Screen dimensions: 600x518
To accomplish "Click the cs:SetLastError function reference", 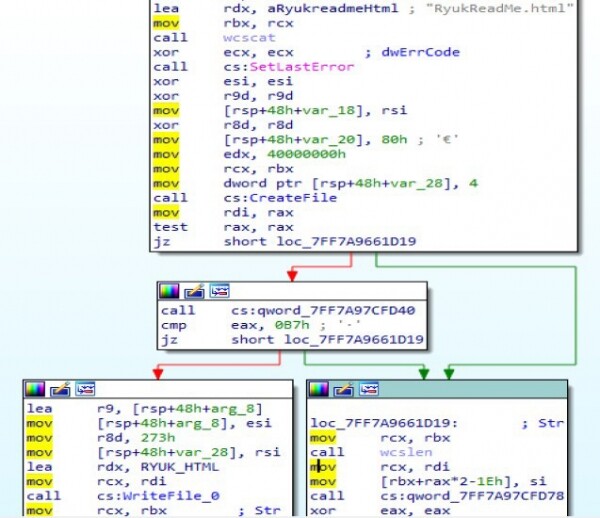I will pyautogui.click(x=288, y=67).
